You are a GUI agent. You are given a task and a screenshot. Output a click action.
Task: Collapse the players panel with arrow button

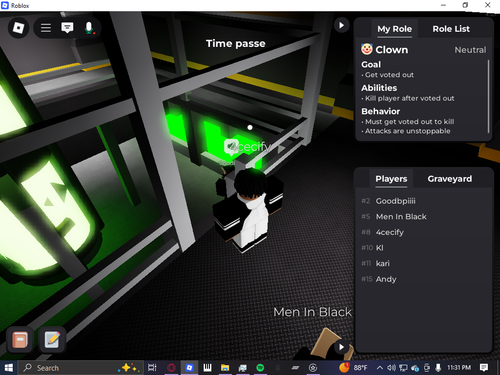[341, 347]
